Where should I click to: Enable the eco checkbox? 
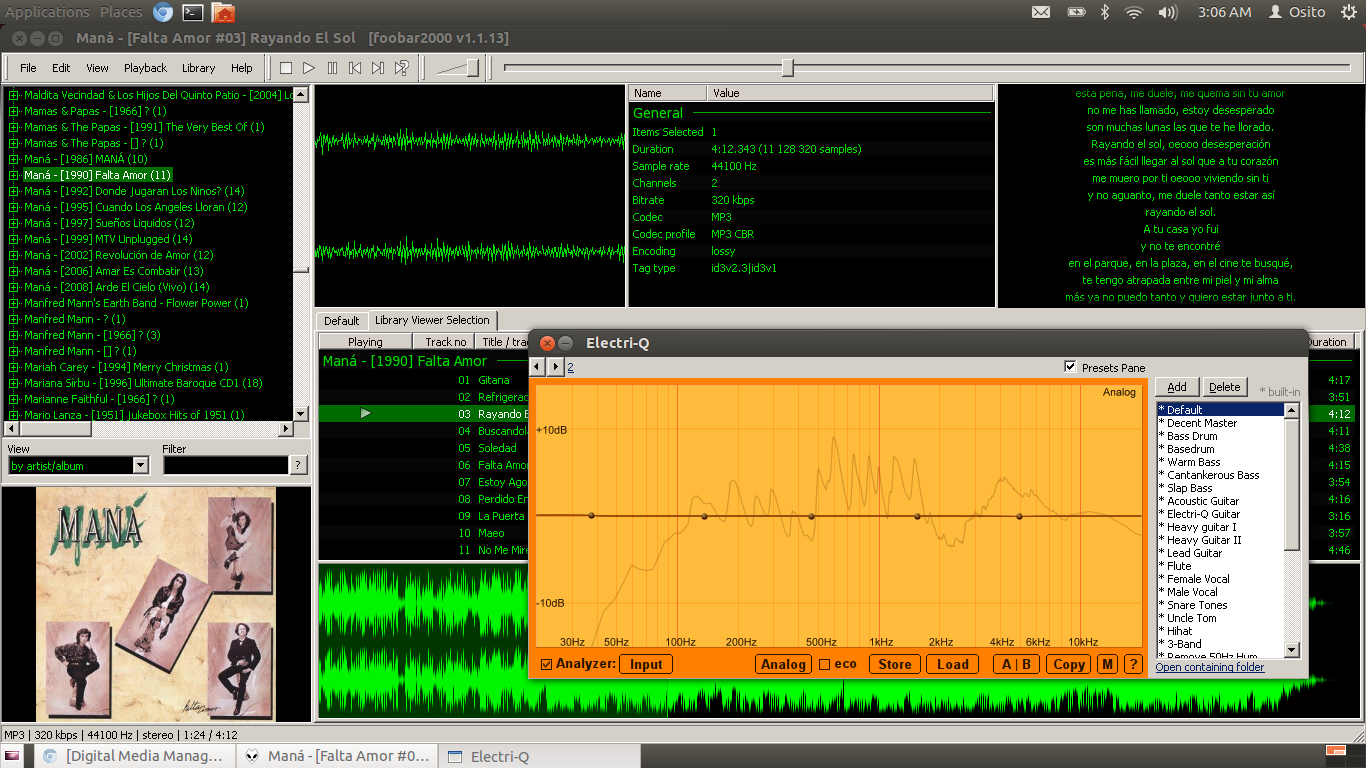825,664
